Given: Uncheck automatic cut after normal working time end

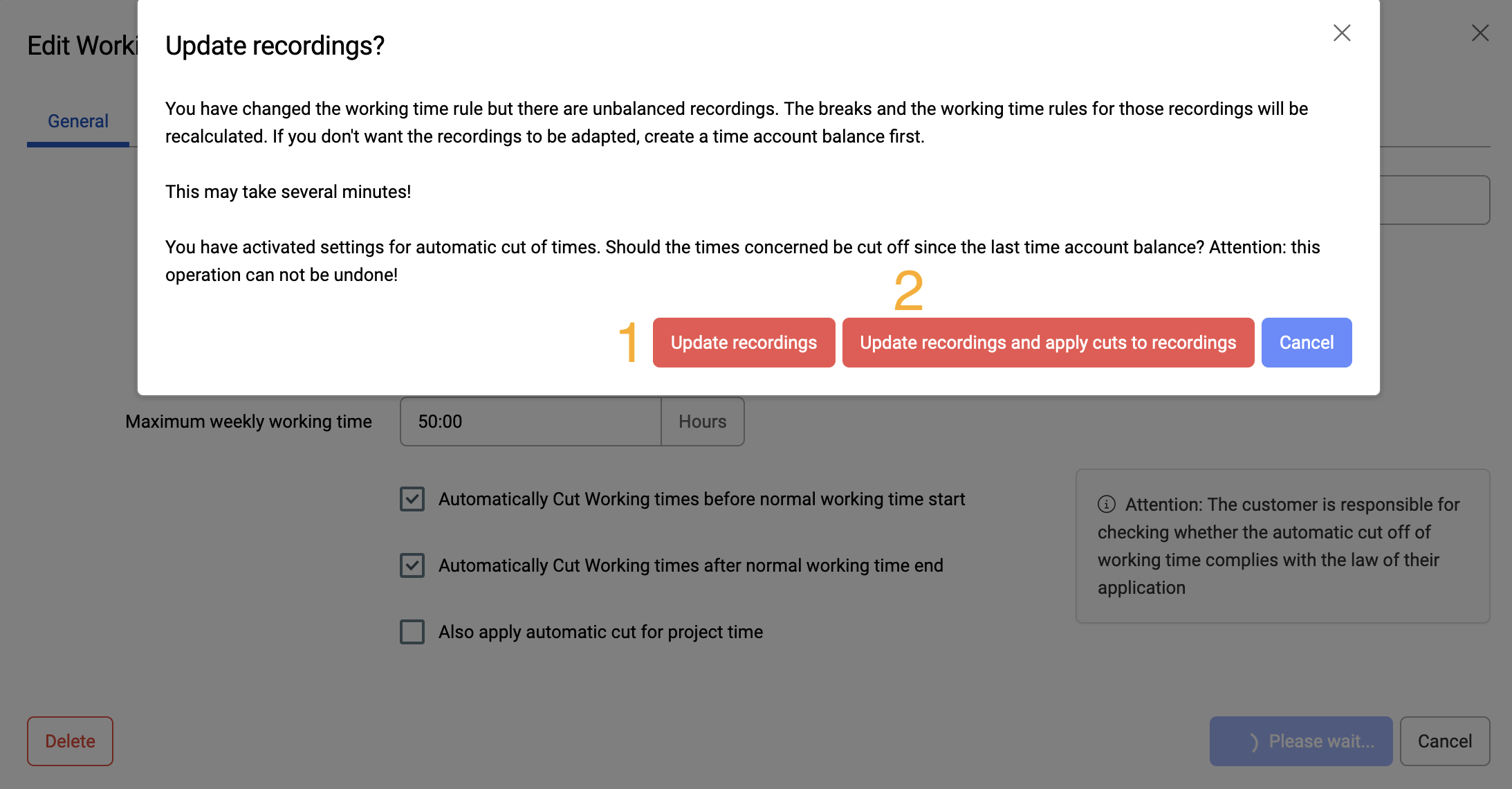Looking at the screenshot, I should pyautogui.click(x=412, y=565).
